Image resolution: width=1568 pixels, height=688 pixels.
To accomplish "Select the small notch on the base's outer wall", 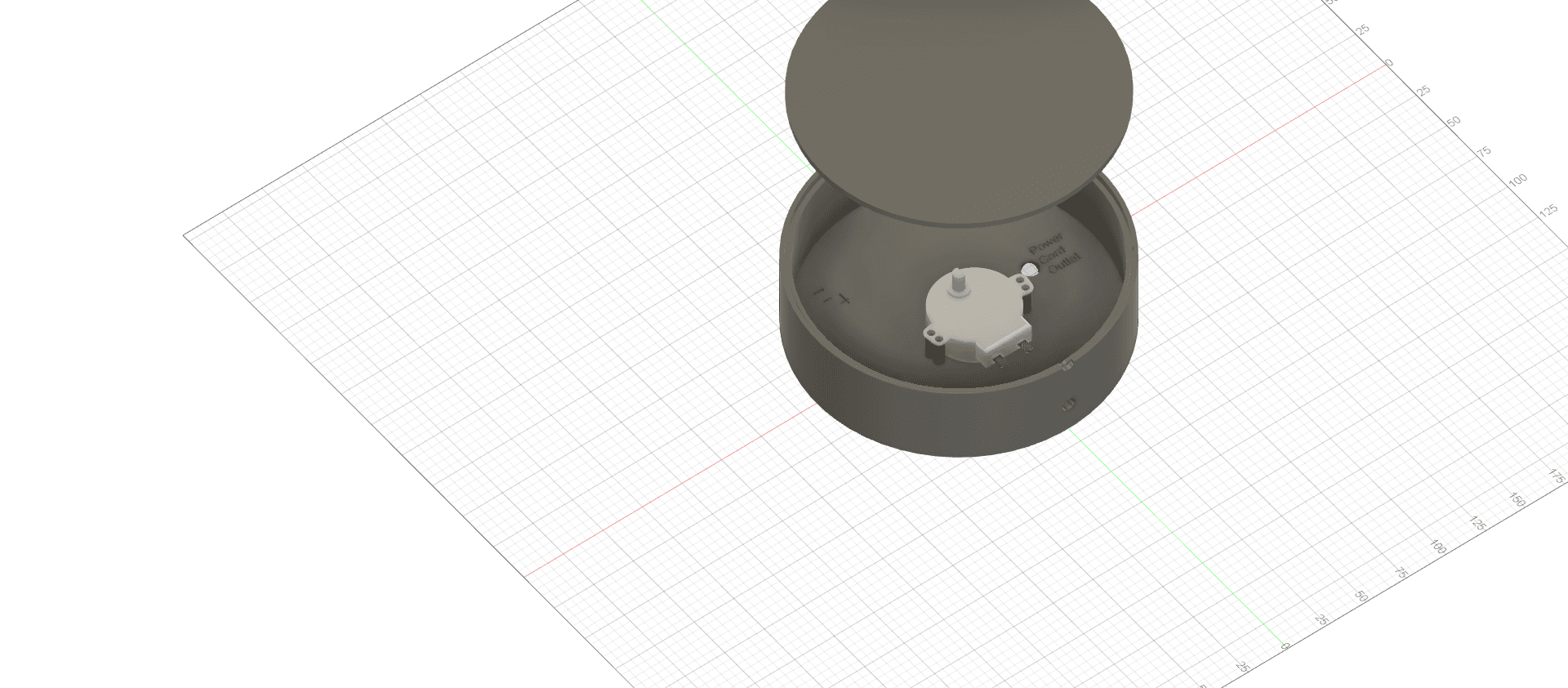I will [x=1069, y=404].
